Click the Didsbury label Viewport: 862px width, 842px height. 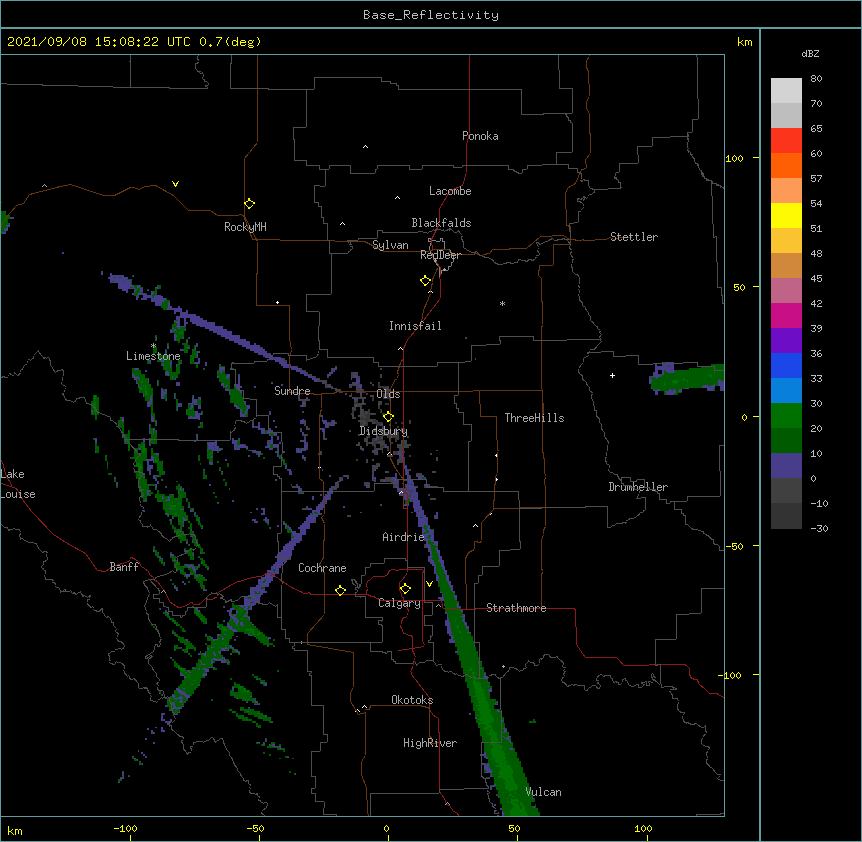(383, 431)
